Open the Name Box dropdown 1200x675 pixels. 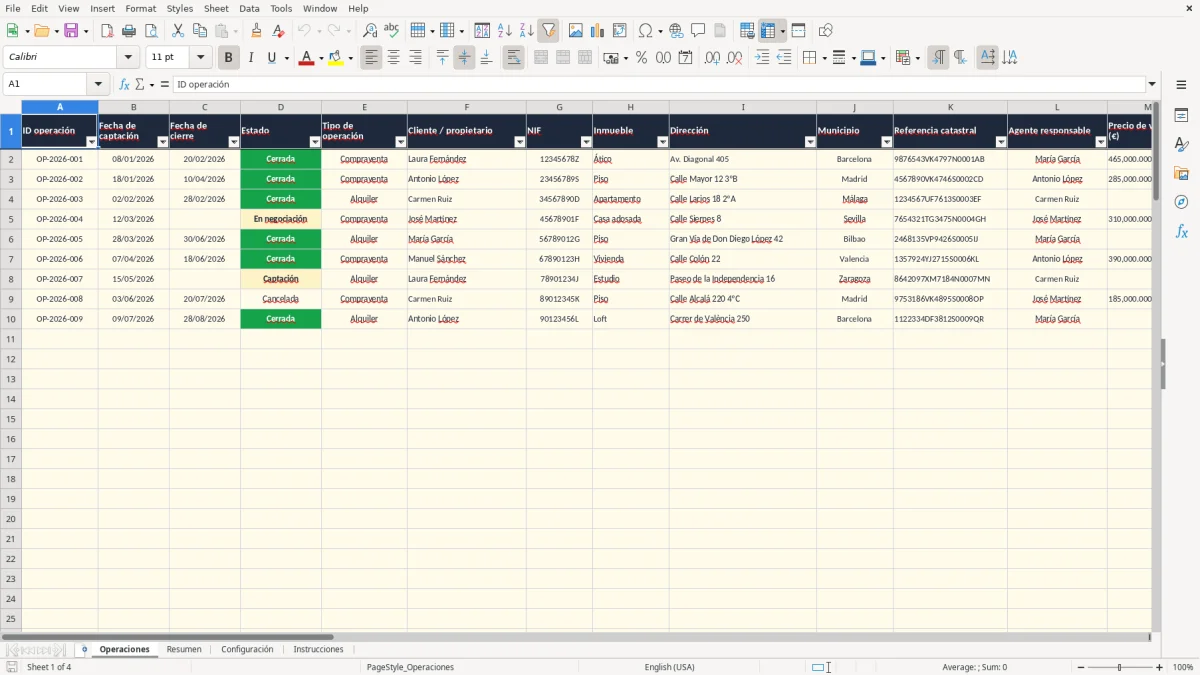98,84
